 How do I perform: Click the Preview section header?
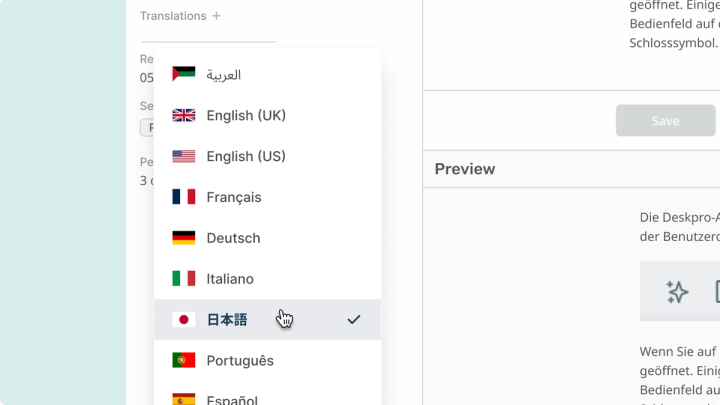465,169
